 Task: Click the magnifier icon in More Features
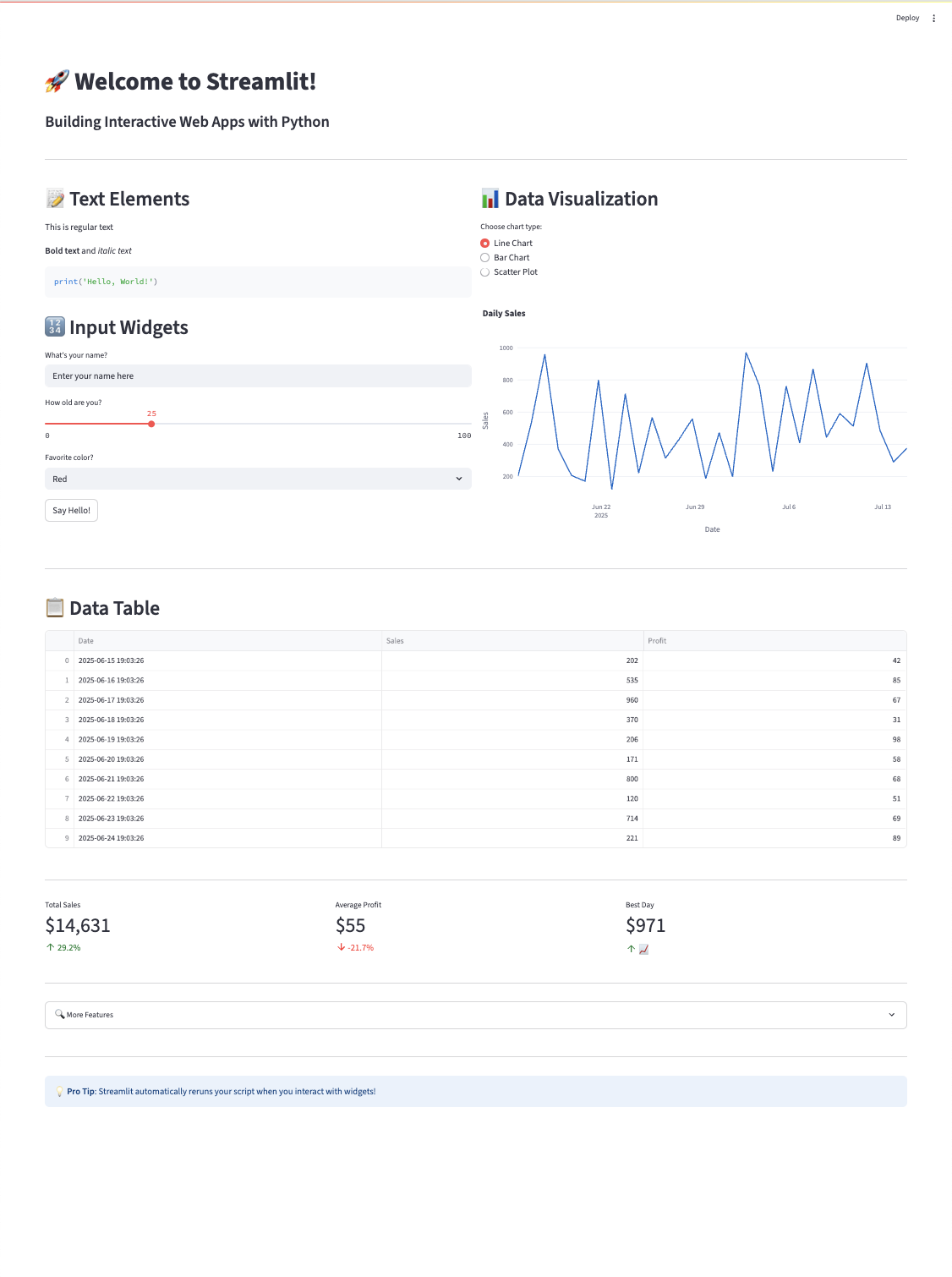59,1014
